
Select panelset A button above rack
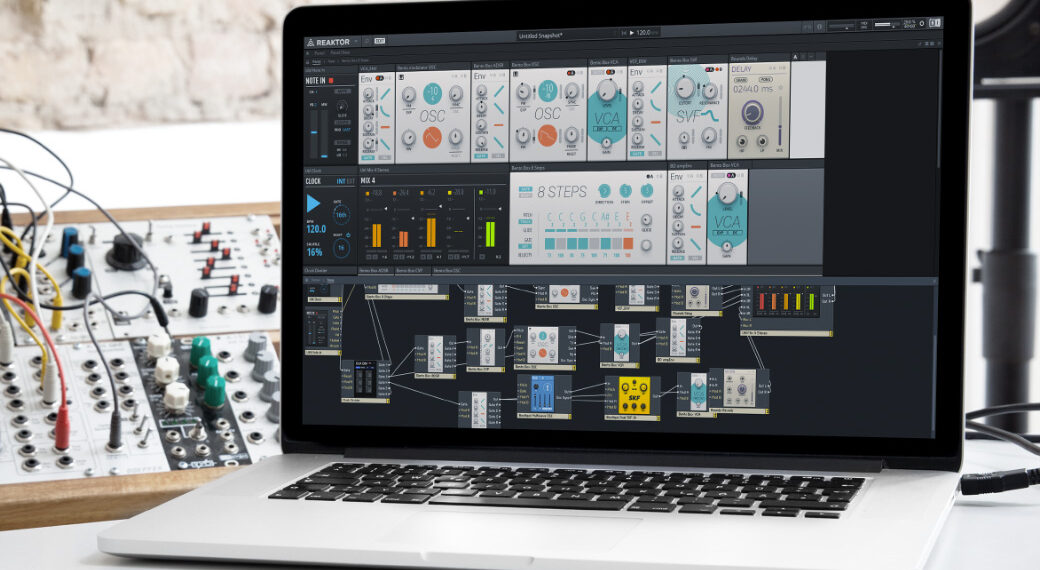795,57
